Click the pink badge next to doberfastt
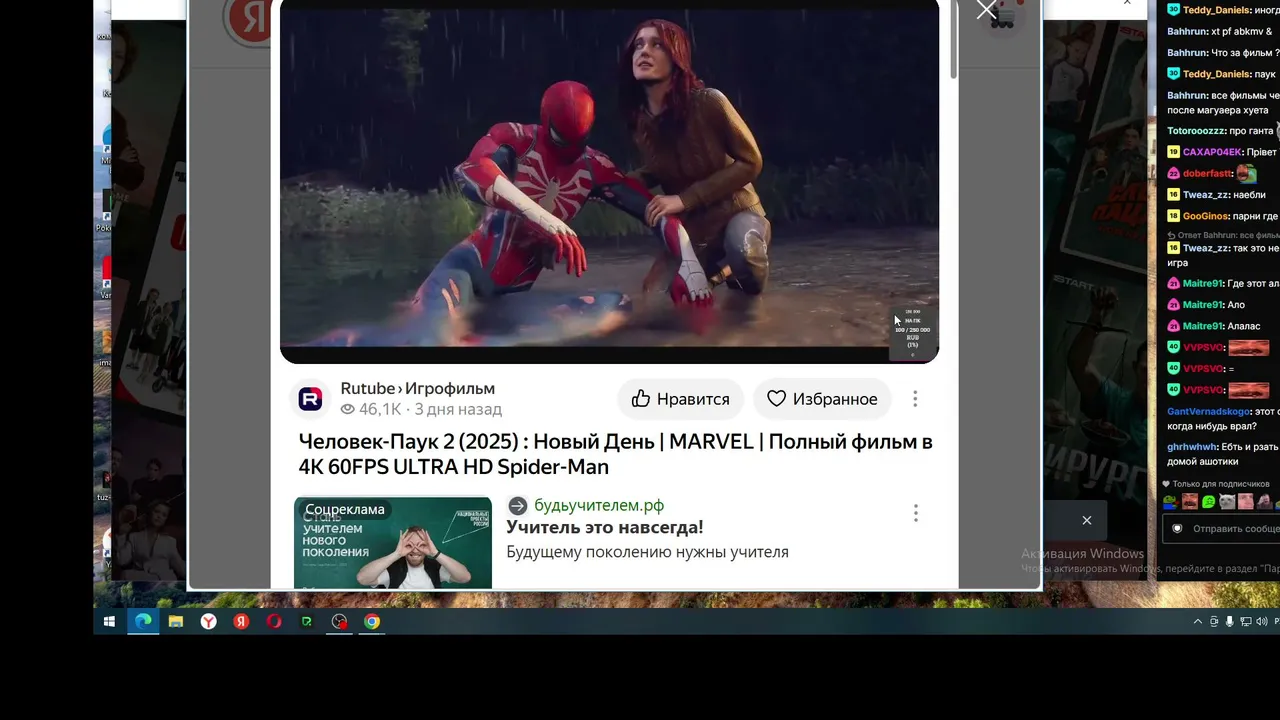The width and height of the screenshot is (1280, 720). 1173,173
